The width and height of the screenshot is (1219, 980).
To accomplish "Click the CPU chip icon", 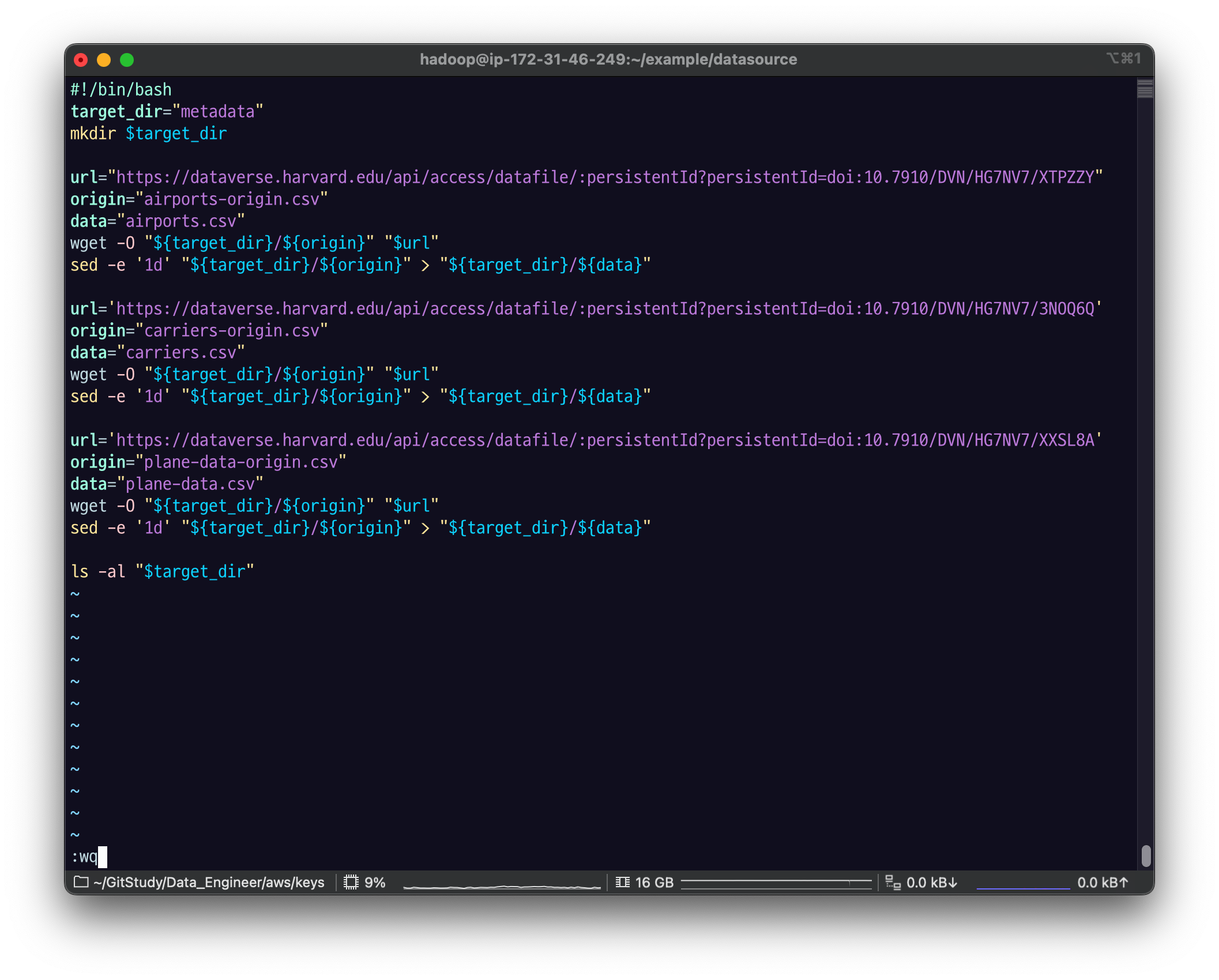I will (351, 882).
